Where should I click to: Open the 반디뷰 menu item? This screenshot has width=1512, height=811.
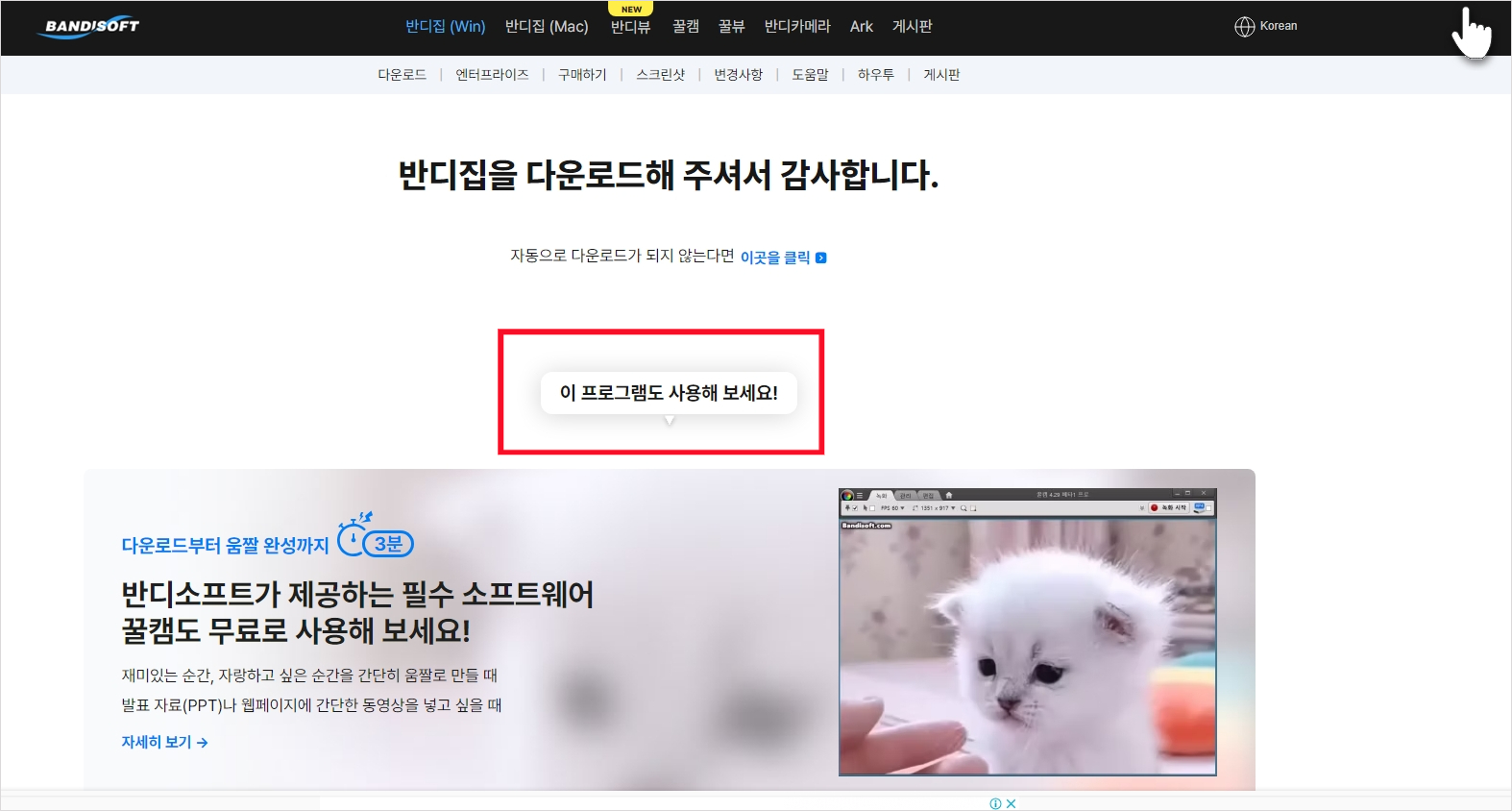tap(630, 27)
